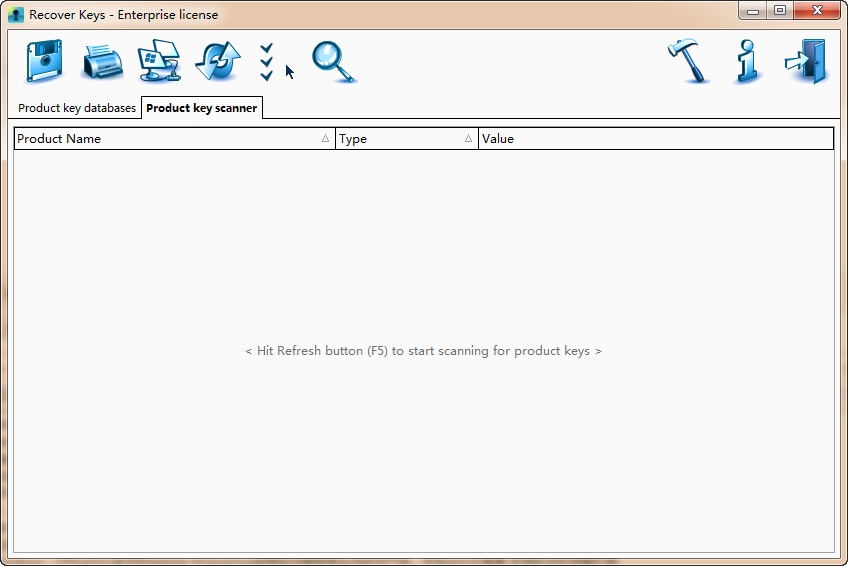The height and width of the screenshot is (566, 848).
Task: Open the About information icon
Action: point(747,61)
